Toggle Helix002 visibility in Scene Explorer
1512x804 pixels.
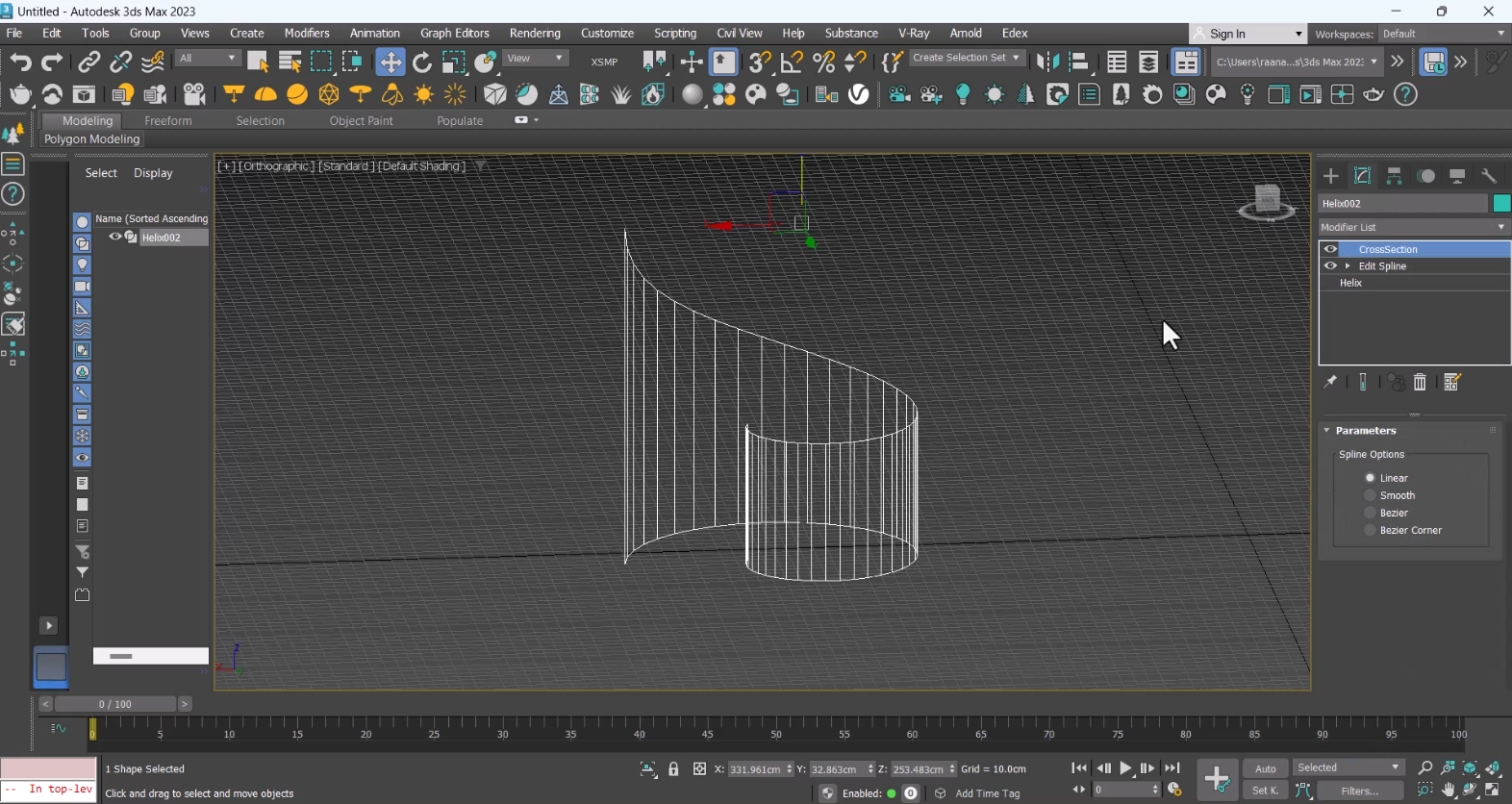tap(114, 237)
